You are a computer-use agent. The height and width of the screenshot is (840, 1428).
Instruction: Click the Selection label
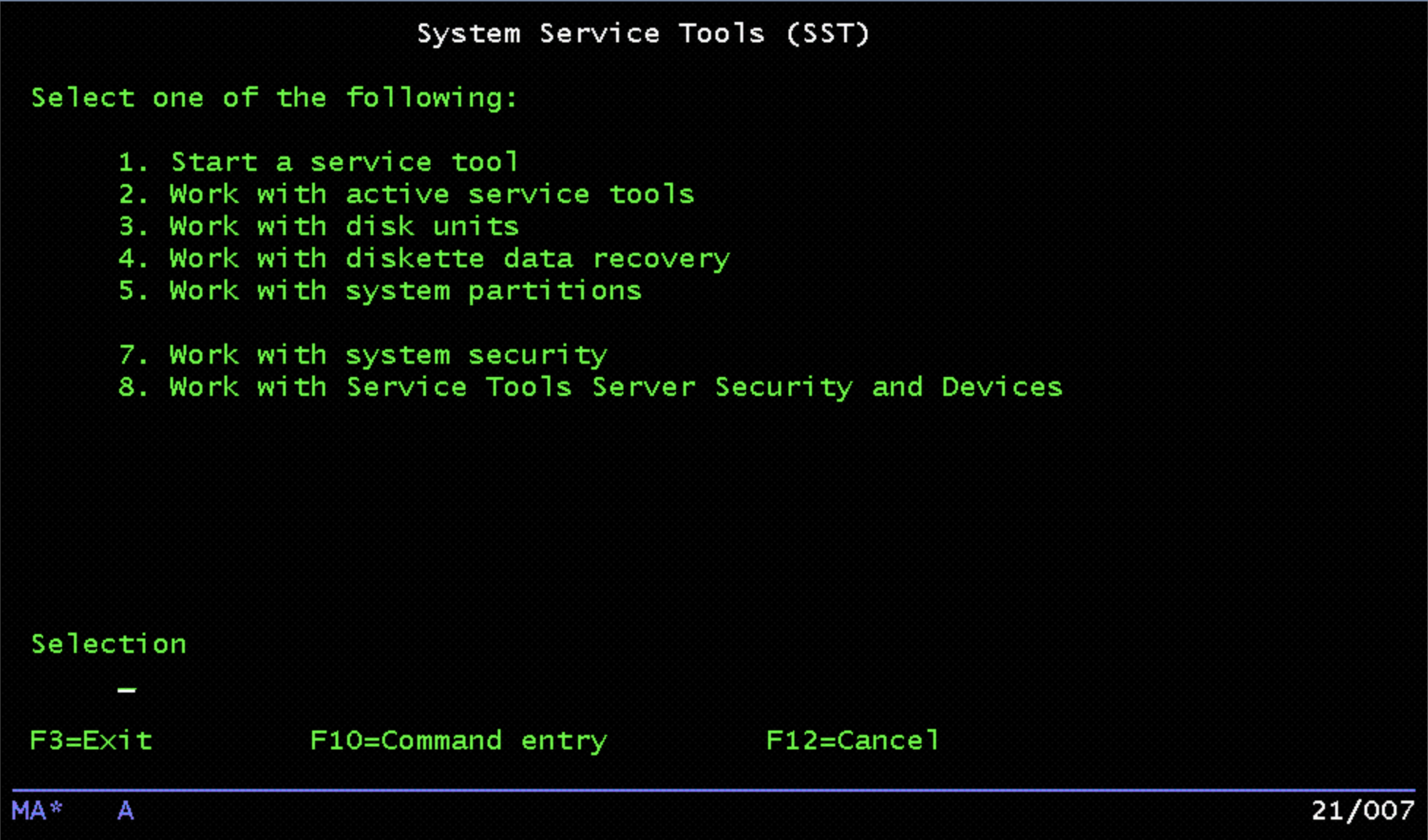click(109, 644)
